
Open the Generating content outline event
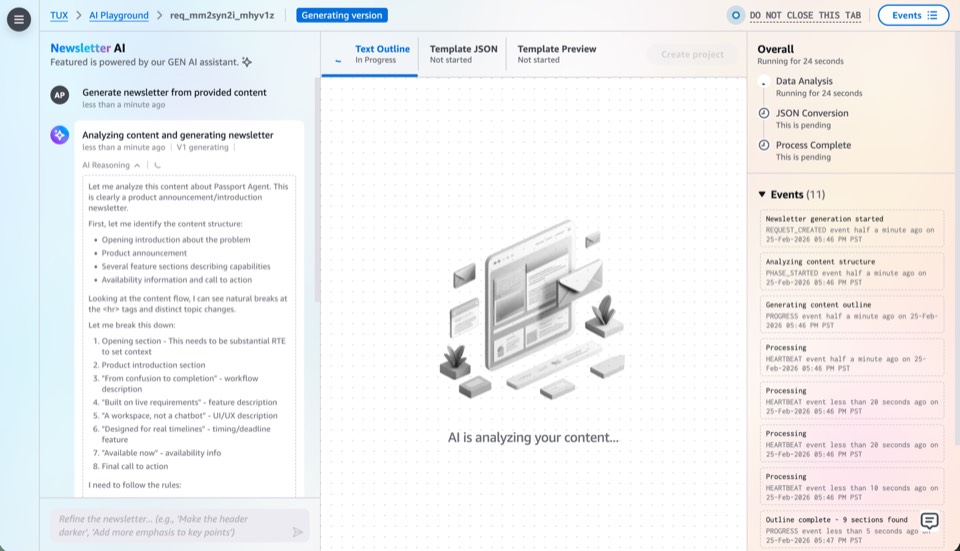[852, 315]
